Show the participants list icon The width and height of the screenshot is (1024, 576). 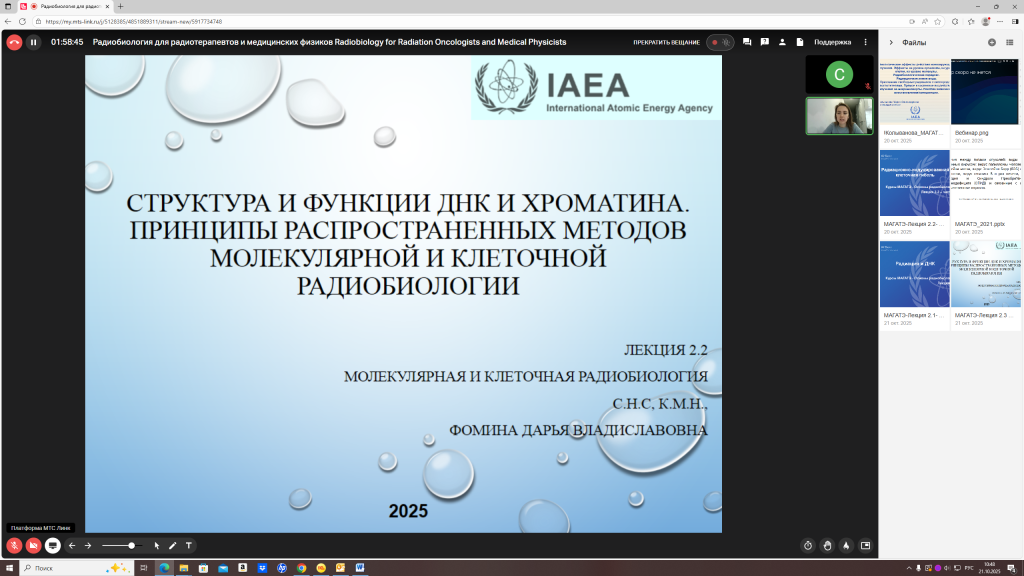click(783, 42)
